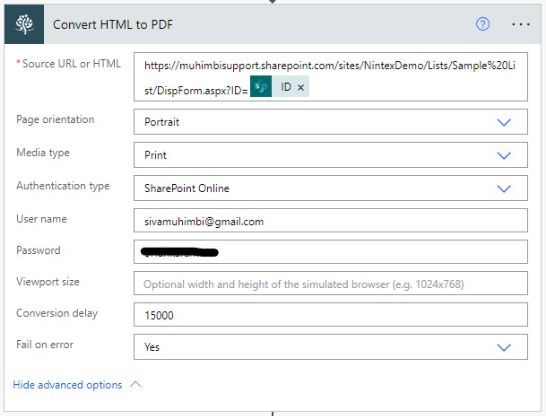Click the Fail on error label

[45, 344]
